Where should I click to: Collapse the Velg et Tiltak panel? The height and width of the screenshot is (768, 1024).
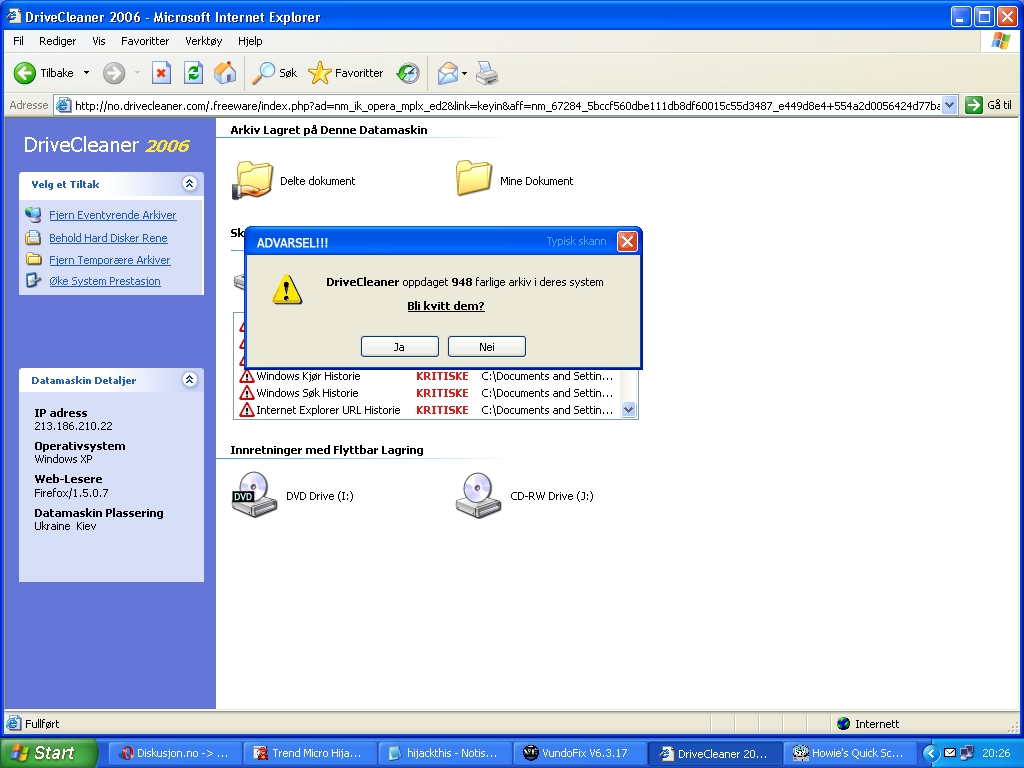(x=189, y=184)
